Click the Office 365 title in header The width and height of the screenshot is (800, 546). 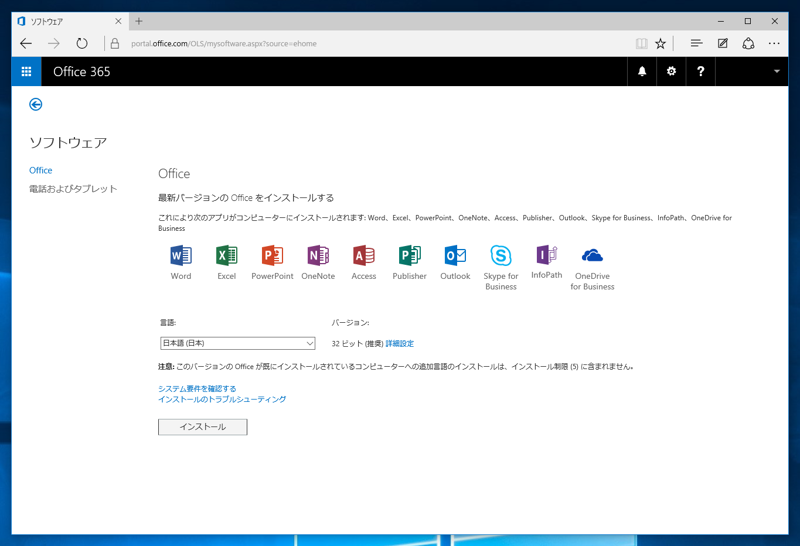click(82, 71)
